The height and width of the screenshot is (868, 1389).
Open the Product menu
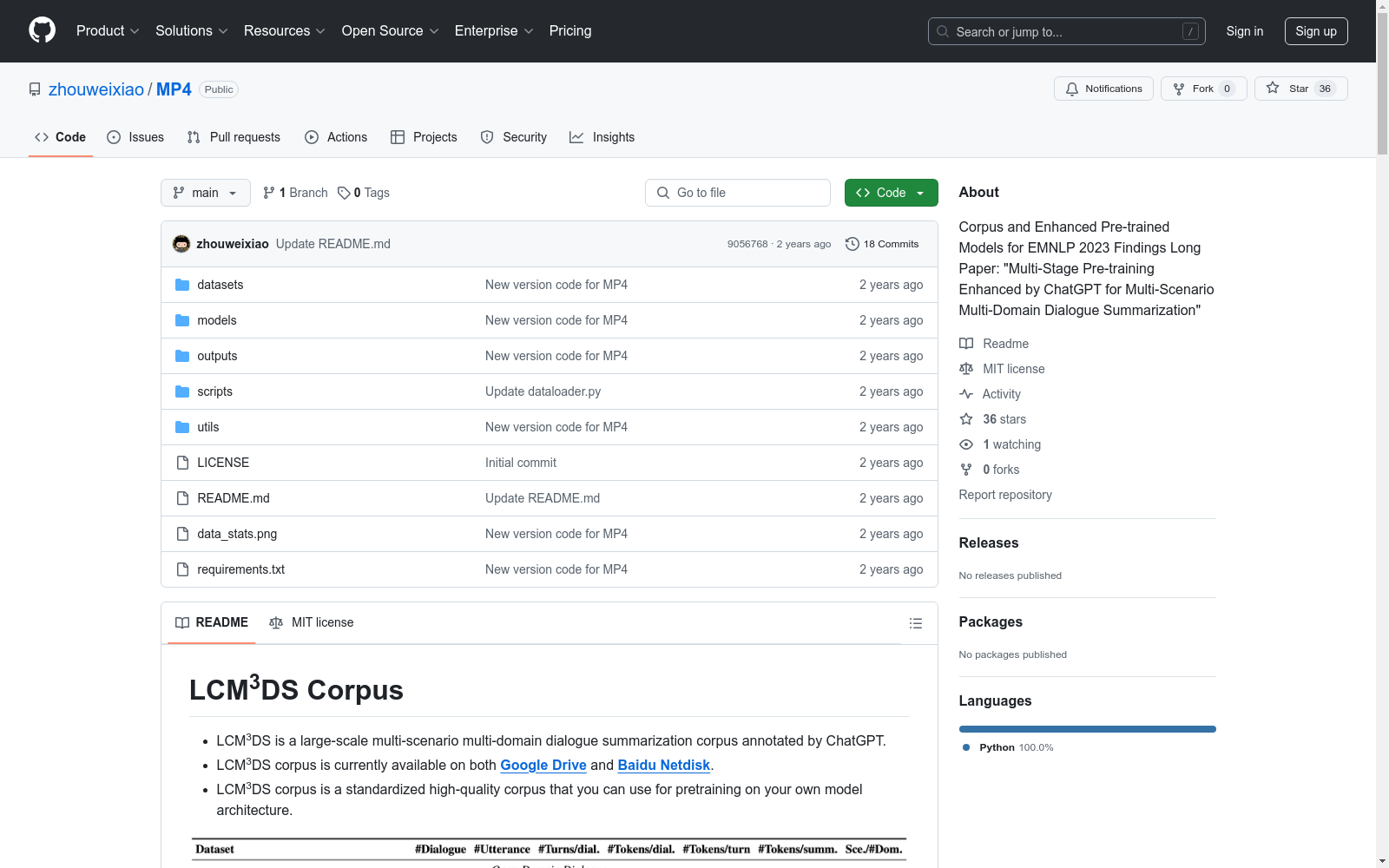108,30
